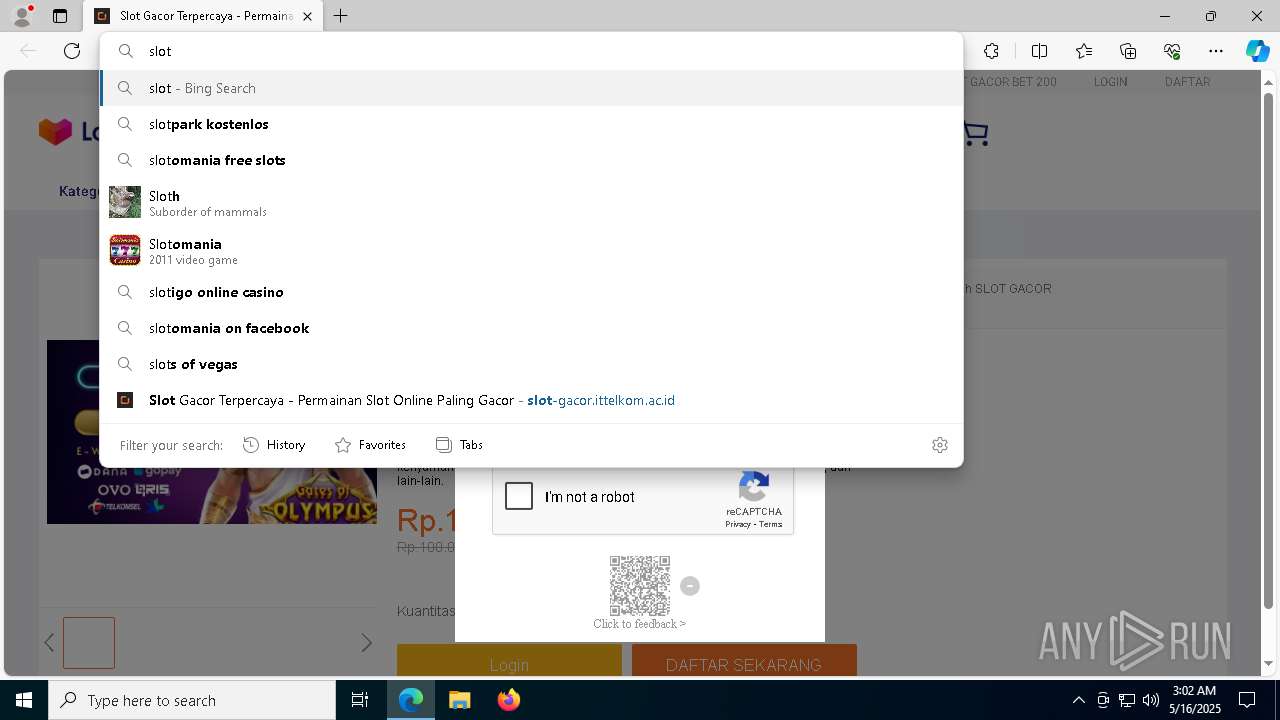This screenshot has width=1280, height=720.
Task: Open reCAPTCHA Terms link
Action: (x=770, y=524)
